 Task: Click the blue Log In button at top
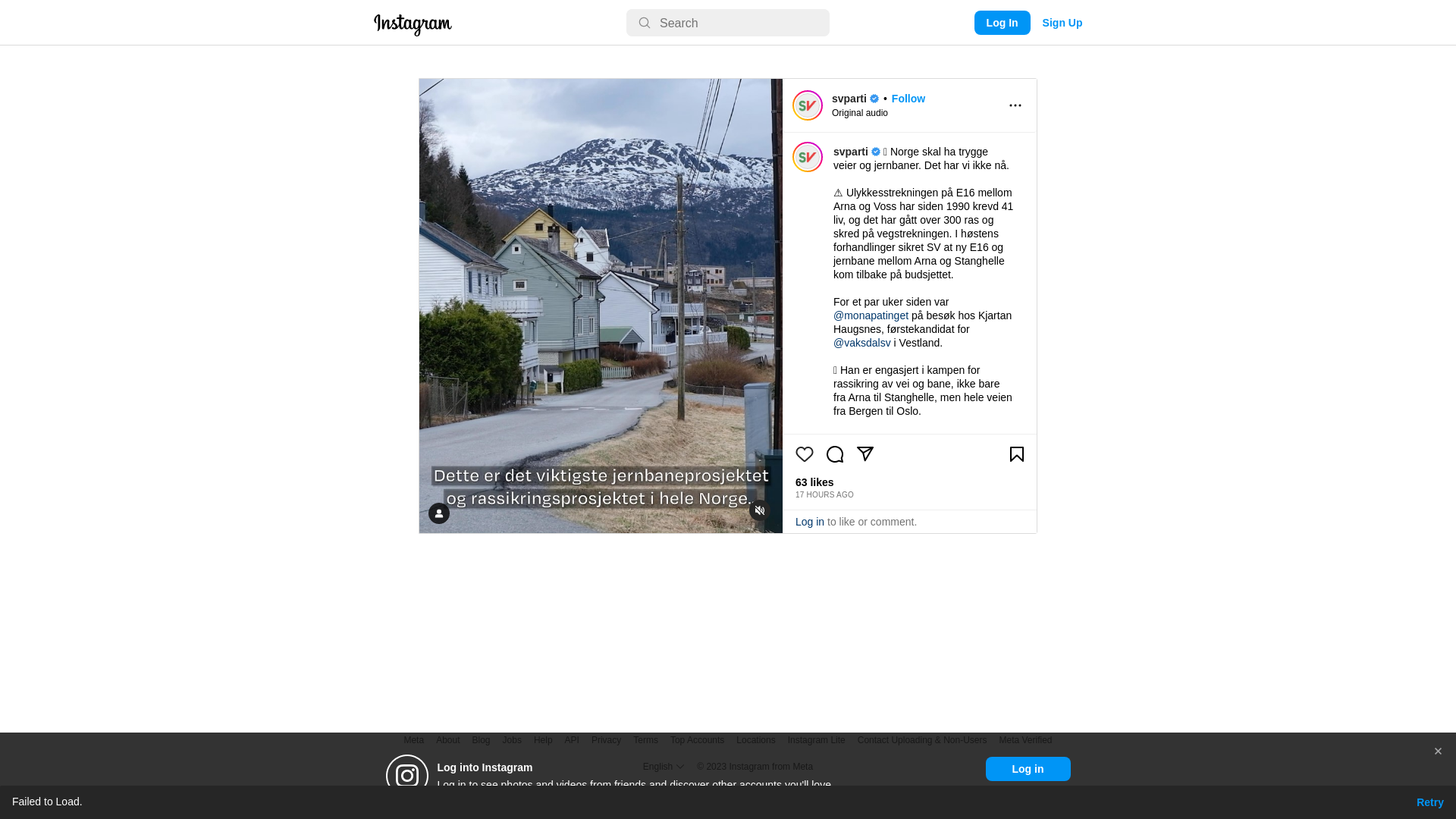[x=1003, y=23]
